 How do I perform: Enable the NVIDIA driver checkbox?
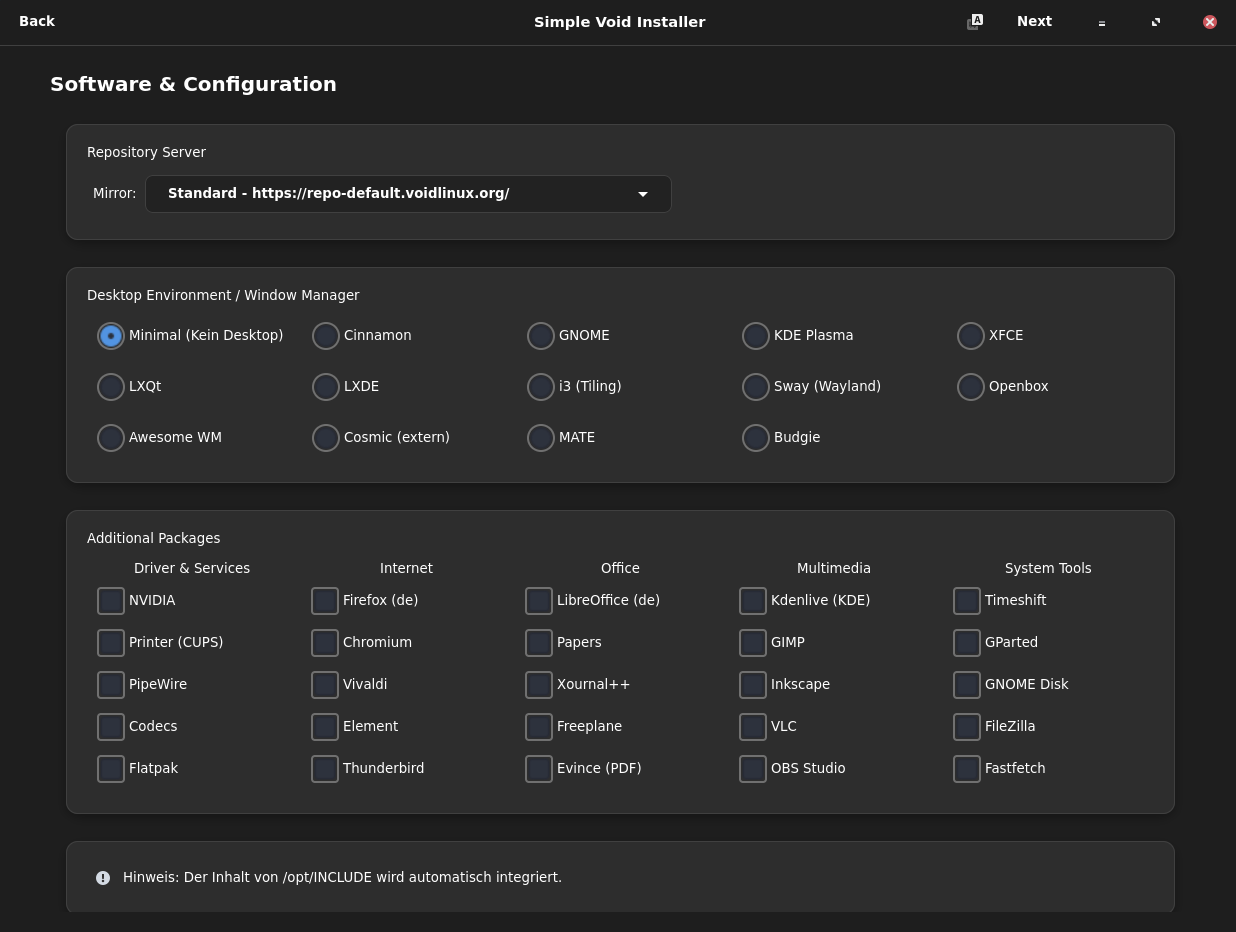click(x=111, y=601)
